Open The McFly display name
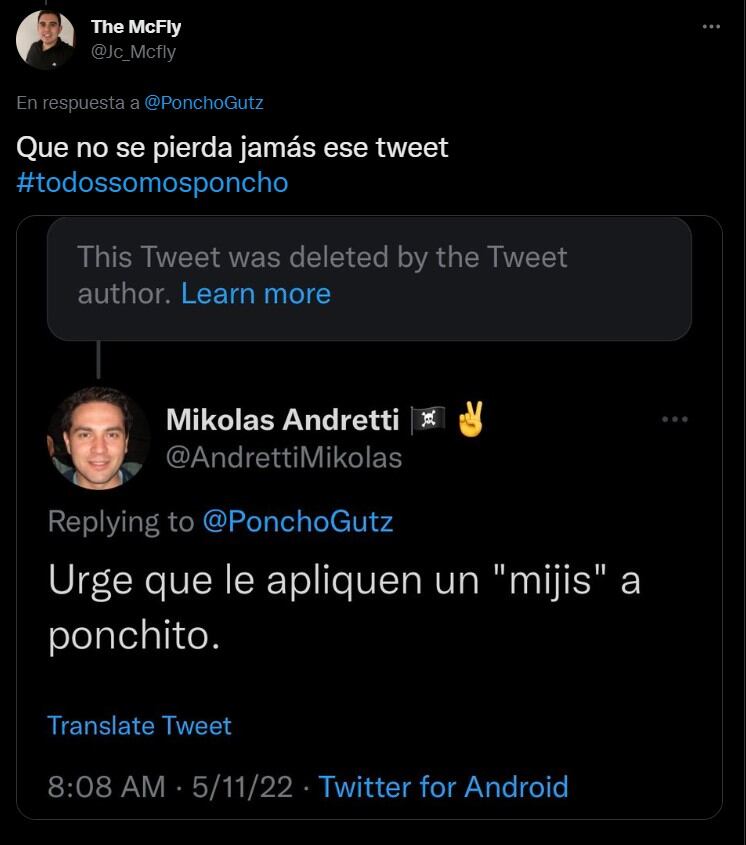The image size is (746, 845). tap(136, 27)
